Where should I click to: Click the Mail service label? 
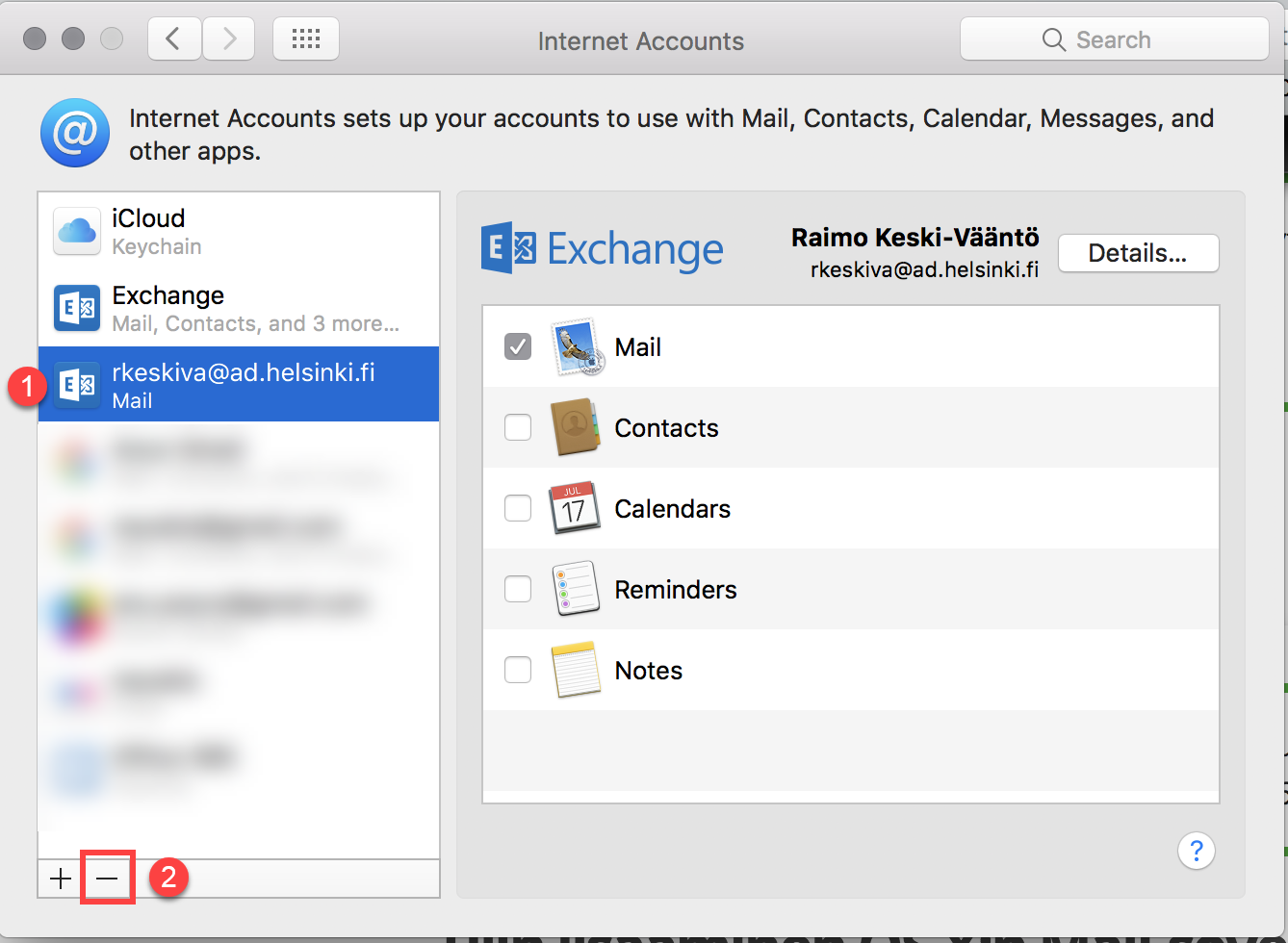pyautogui.click(x=638, y=347)
